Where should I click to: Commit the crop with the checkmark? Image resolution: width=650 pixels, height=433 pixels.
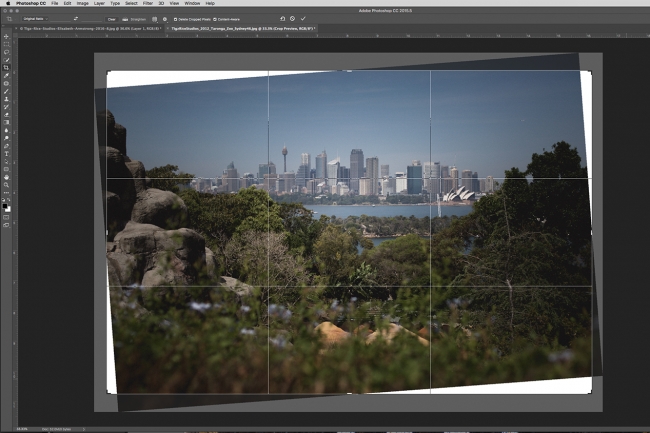point(303,19)
